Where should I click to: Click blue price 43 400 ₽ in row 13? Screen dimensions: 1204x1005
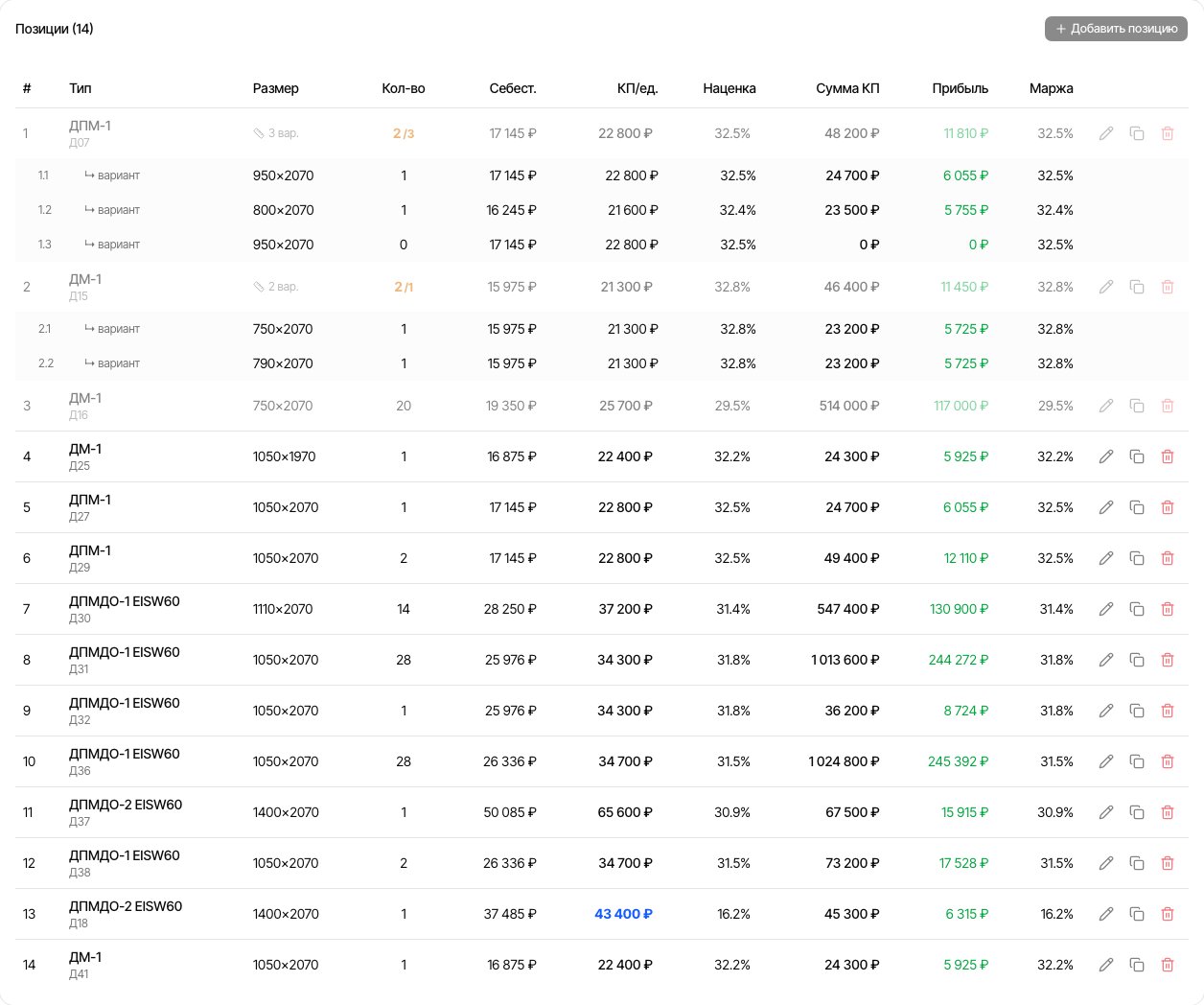coord(623,914)
